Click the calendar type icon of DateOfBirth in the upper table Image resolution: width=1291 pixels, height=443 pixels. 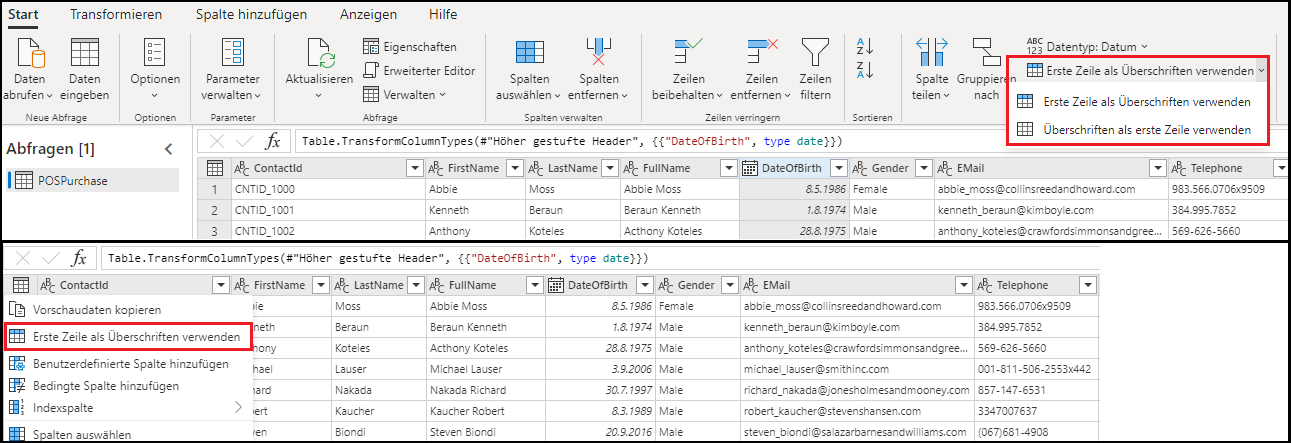pyautogui.click(x=750, y=168)
